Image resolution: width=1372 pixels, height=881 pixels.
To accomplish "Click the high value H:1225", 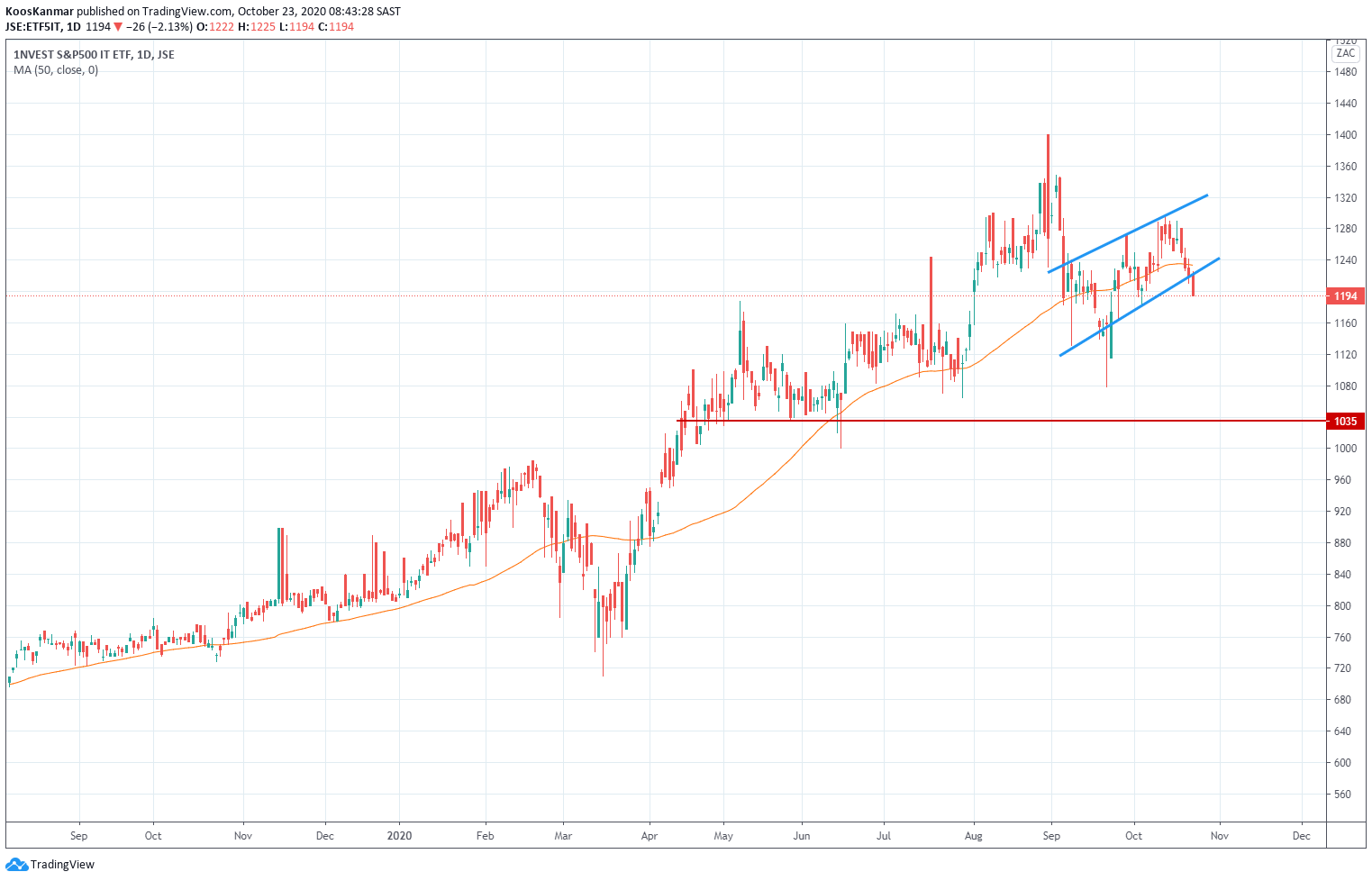I will pyautogui.click(x=257, y=27).
